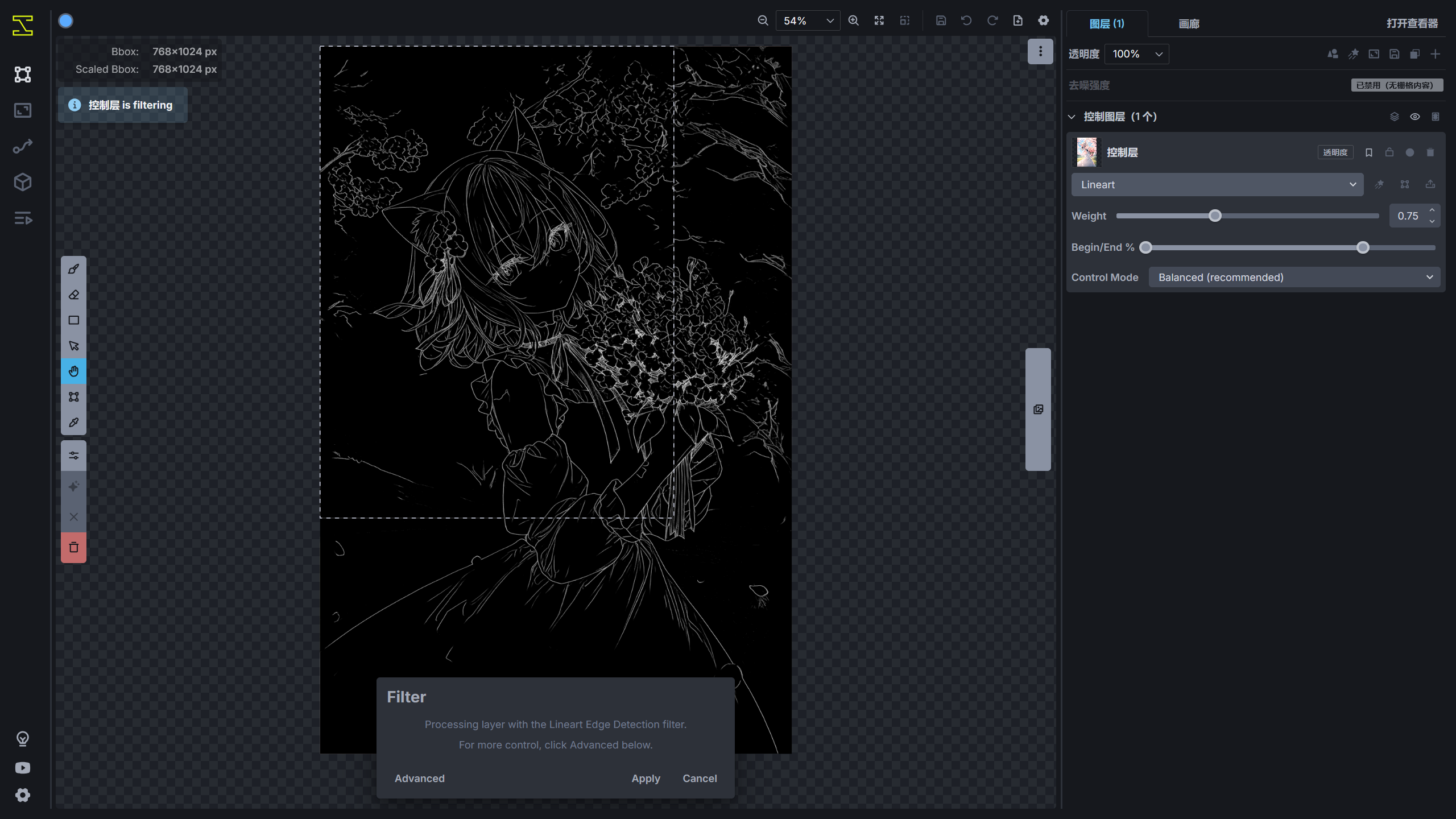1456x819 pixels.
Task: Toggle the lock on the 控制层 layer
Action: 1389,152
